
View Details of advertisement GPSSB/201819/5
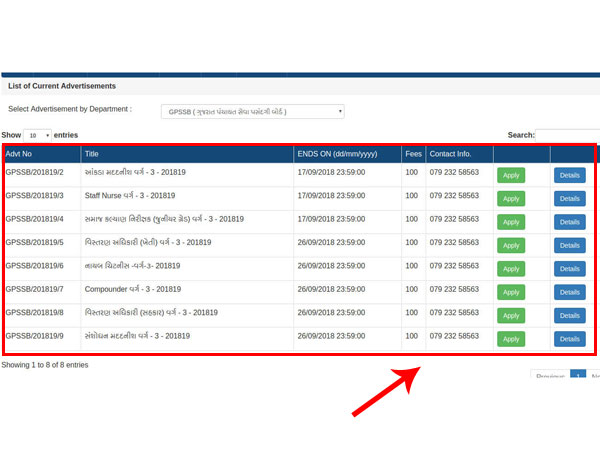point(570,245)
